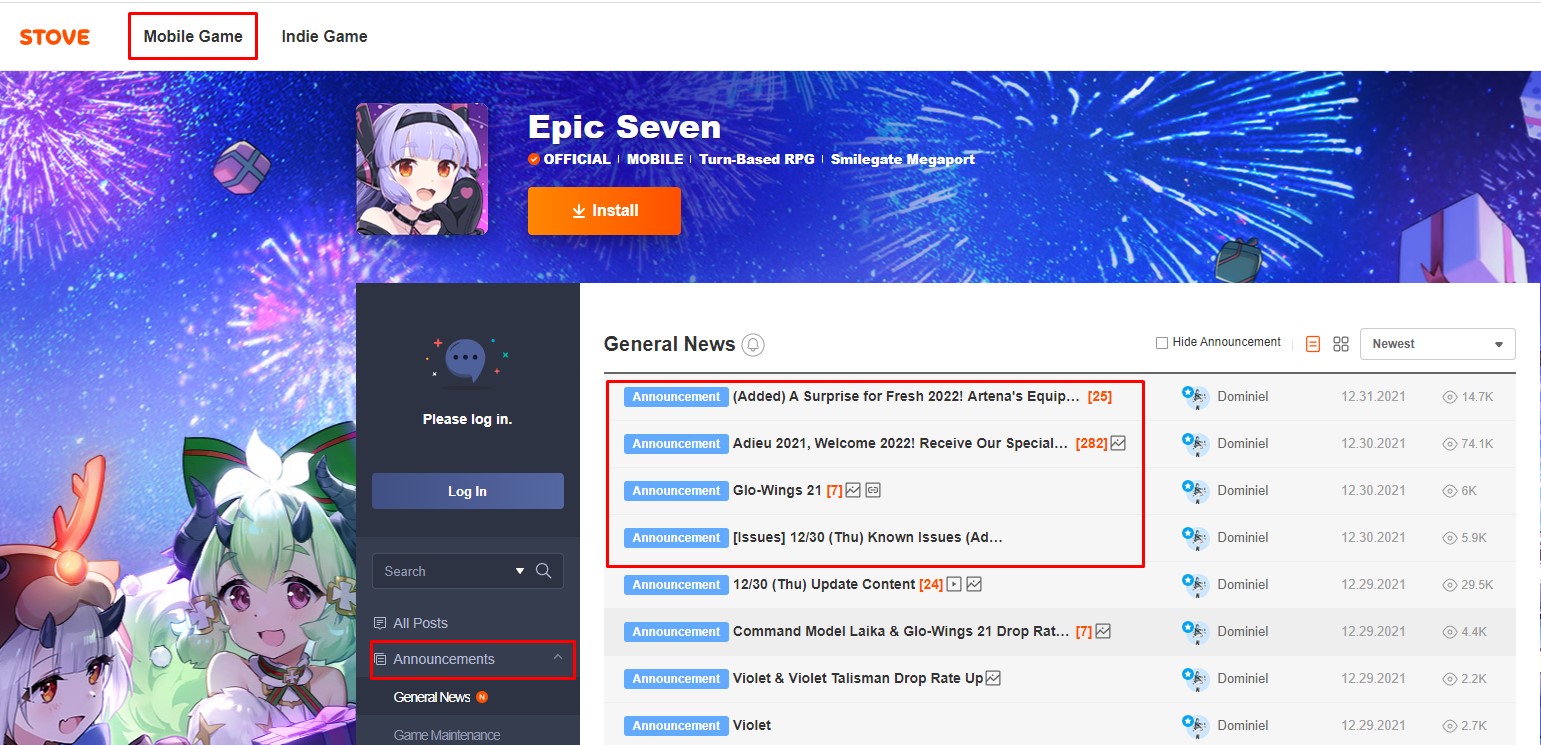Switch to grid view icon
The image size is (1541, 745).
coord(1341,344)
